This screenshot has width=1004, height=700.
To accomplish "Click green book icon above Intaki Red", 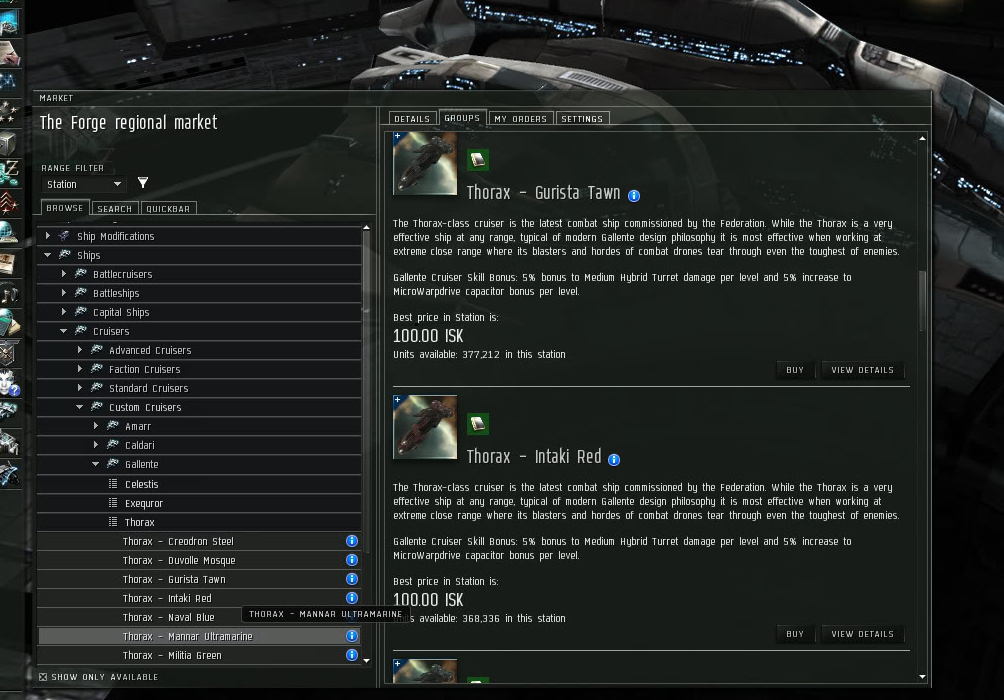I will point(478,424).
